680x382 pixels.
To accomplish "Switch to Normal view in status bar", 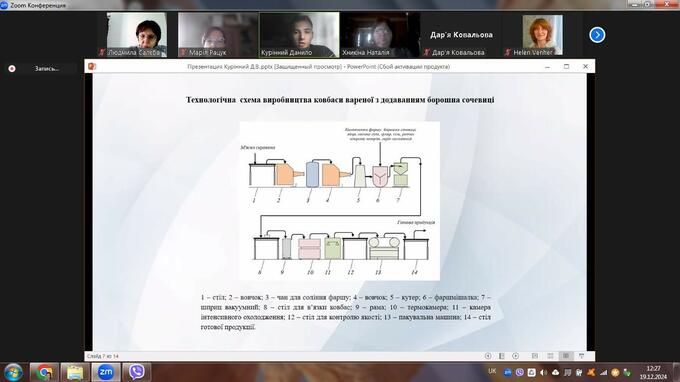I will (535, 356).
